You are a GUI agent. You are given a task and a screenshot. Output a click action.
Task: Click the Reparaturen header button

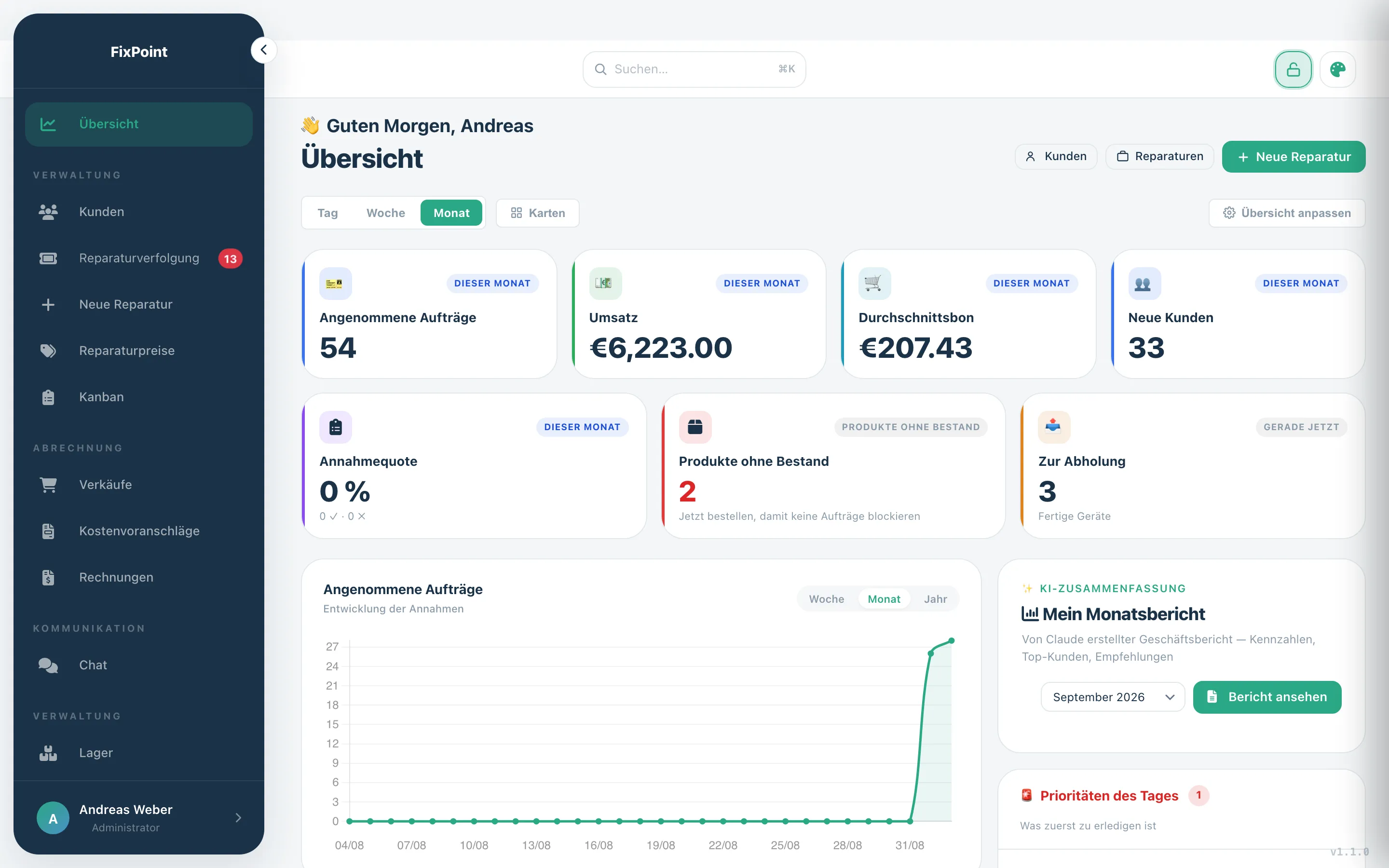[1160, 157]
